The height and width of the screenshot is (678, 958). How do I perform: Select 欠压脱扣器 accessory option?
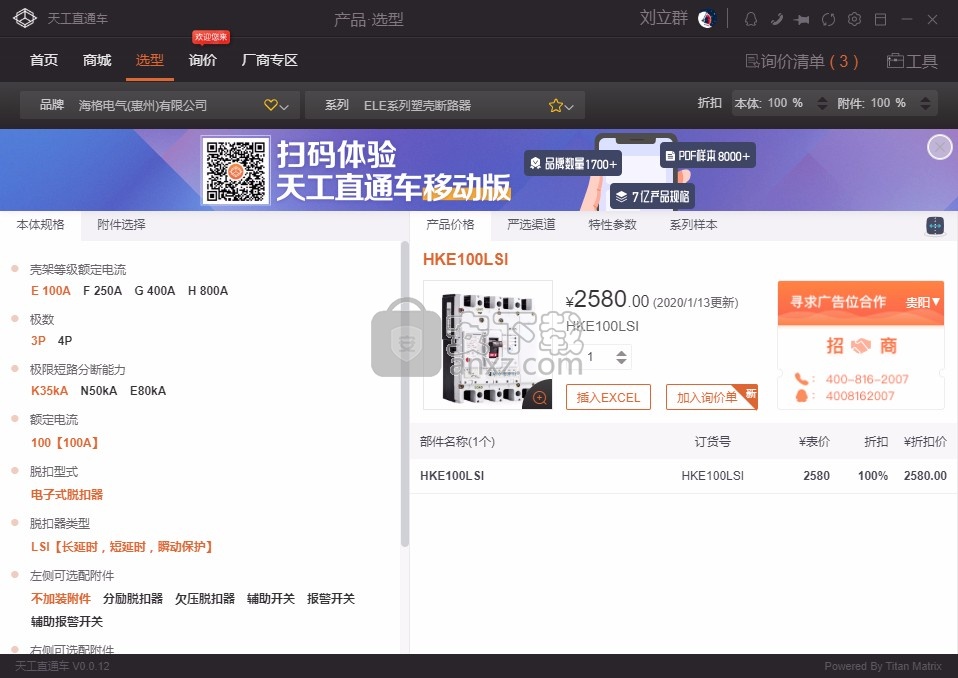(x=205, y=599)
